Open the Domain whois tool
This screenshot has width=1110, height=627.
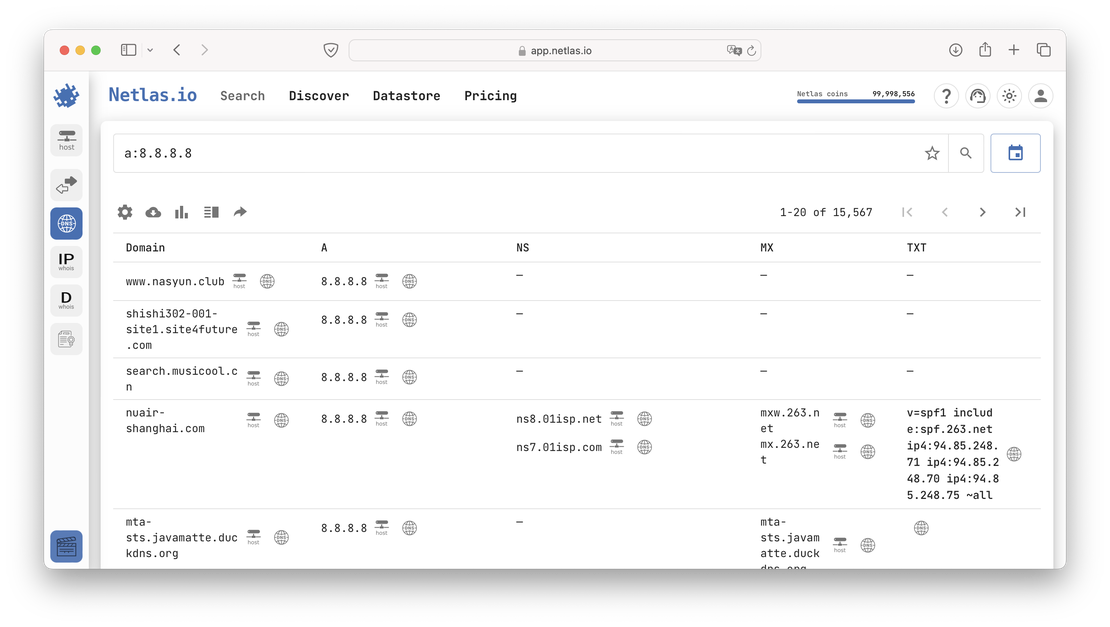[x=66, y=300]
